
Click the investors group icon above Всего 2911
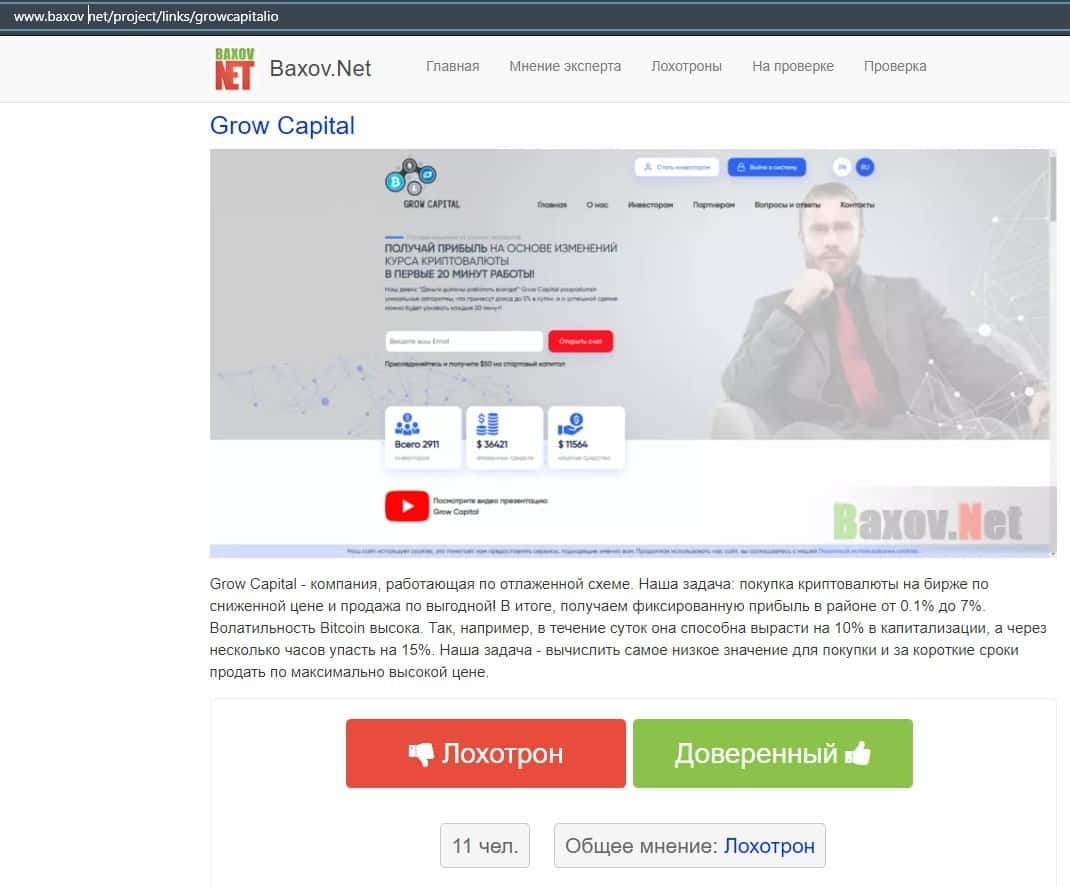coord(407,424)
